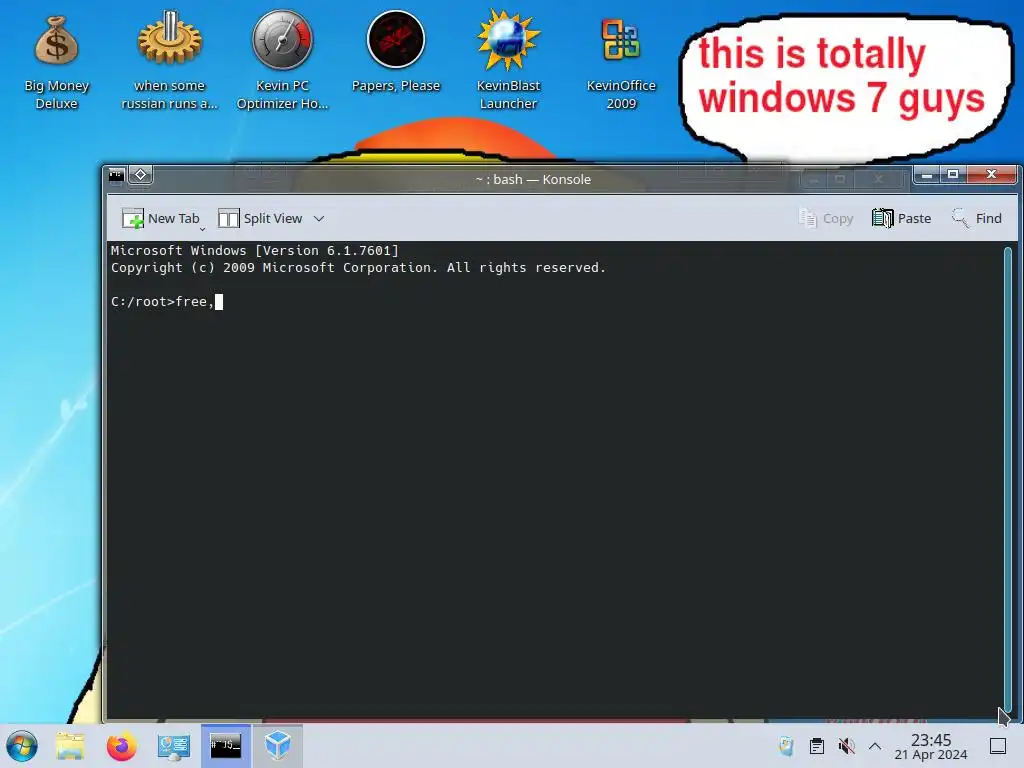
Task: Click the Konsole vertical scrollbar
Action: [1008, 480]
